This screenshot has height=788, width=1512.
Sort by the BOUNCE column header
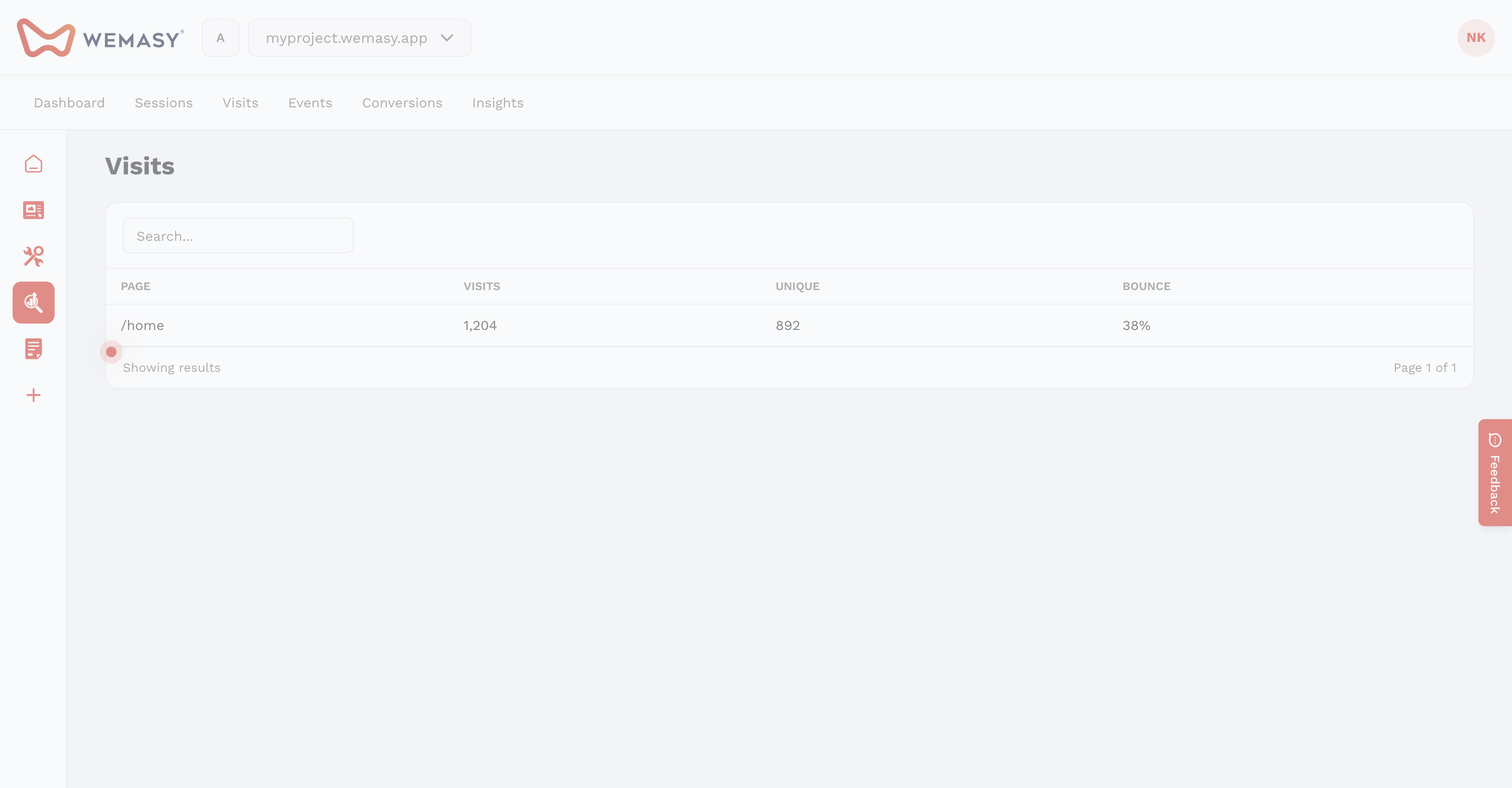1146,287
